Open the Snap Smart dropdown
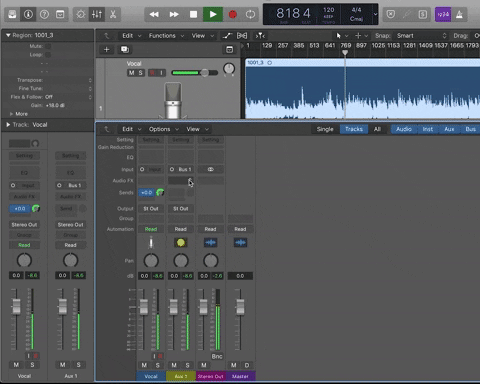Image resolution: width=480 pixels, height=384 pixels. [x=421, y=36]
